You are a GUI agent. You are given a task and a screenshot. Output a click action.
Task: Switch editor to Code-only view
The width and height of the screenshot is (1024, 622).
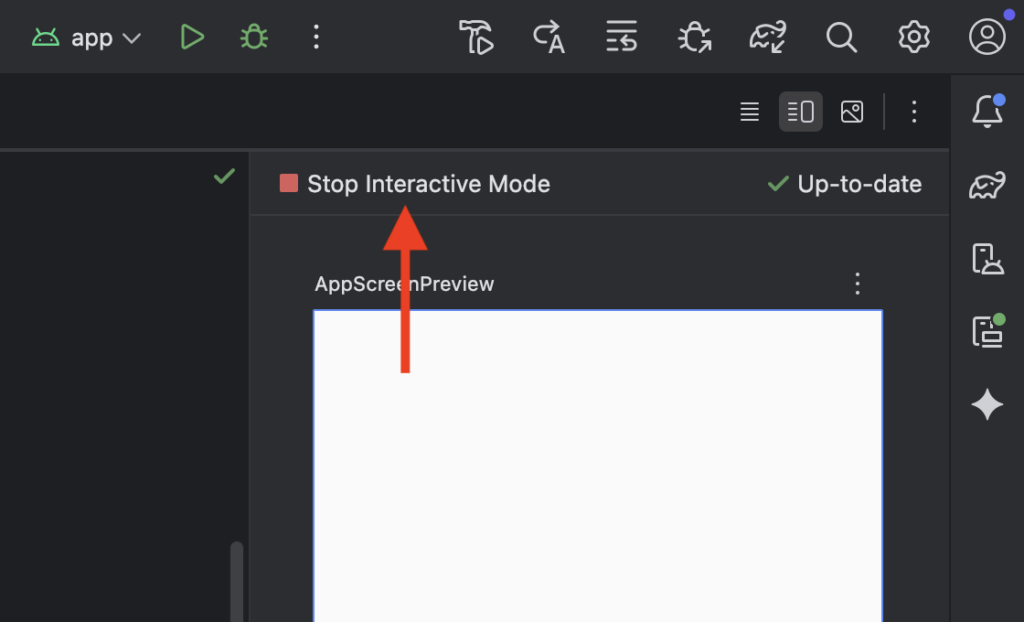[x=749, y=112]
